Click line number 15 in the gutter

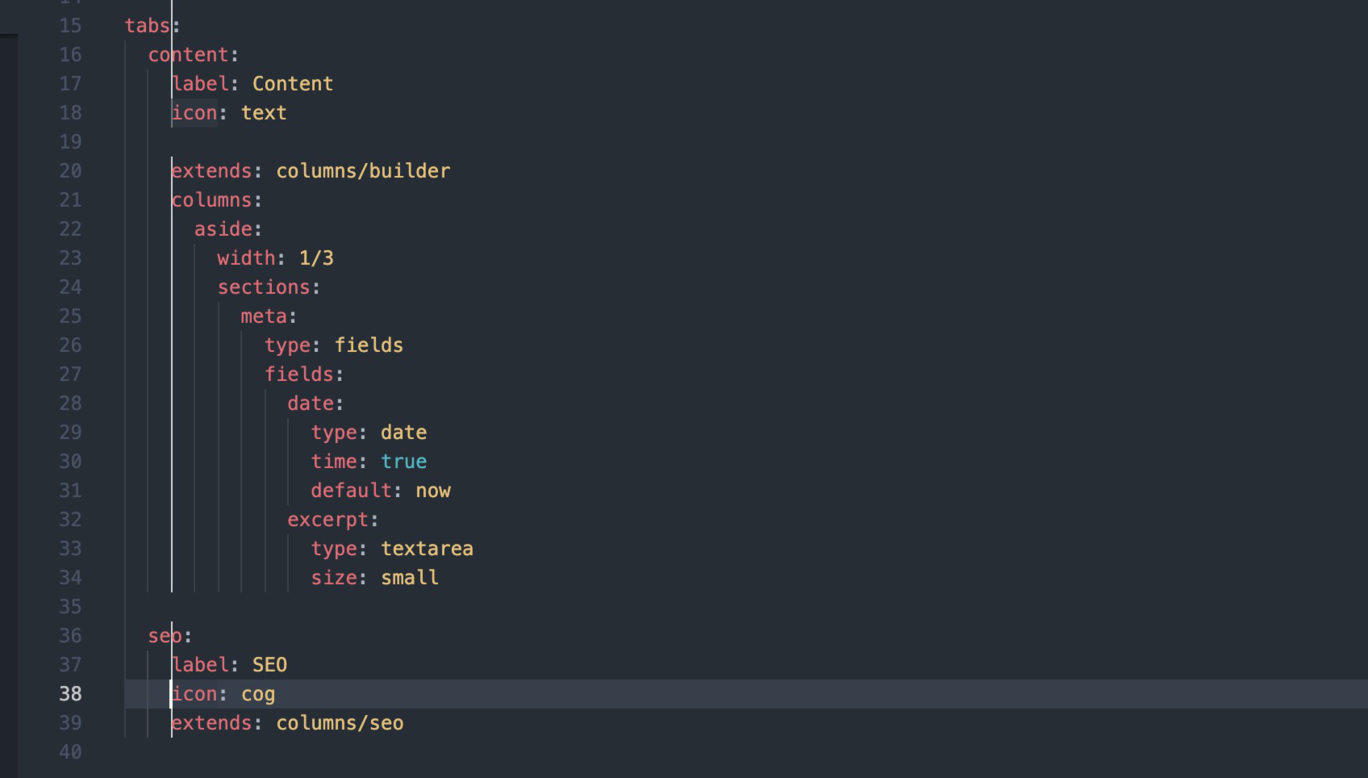tap(70, 25)
